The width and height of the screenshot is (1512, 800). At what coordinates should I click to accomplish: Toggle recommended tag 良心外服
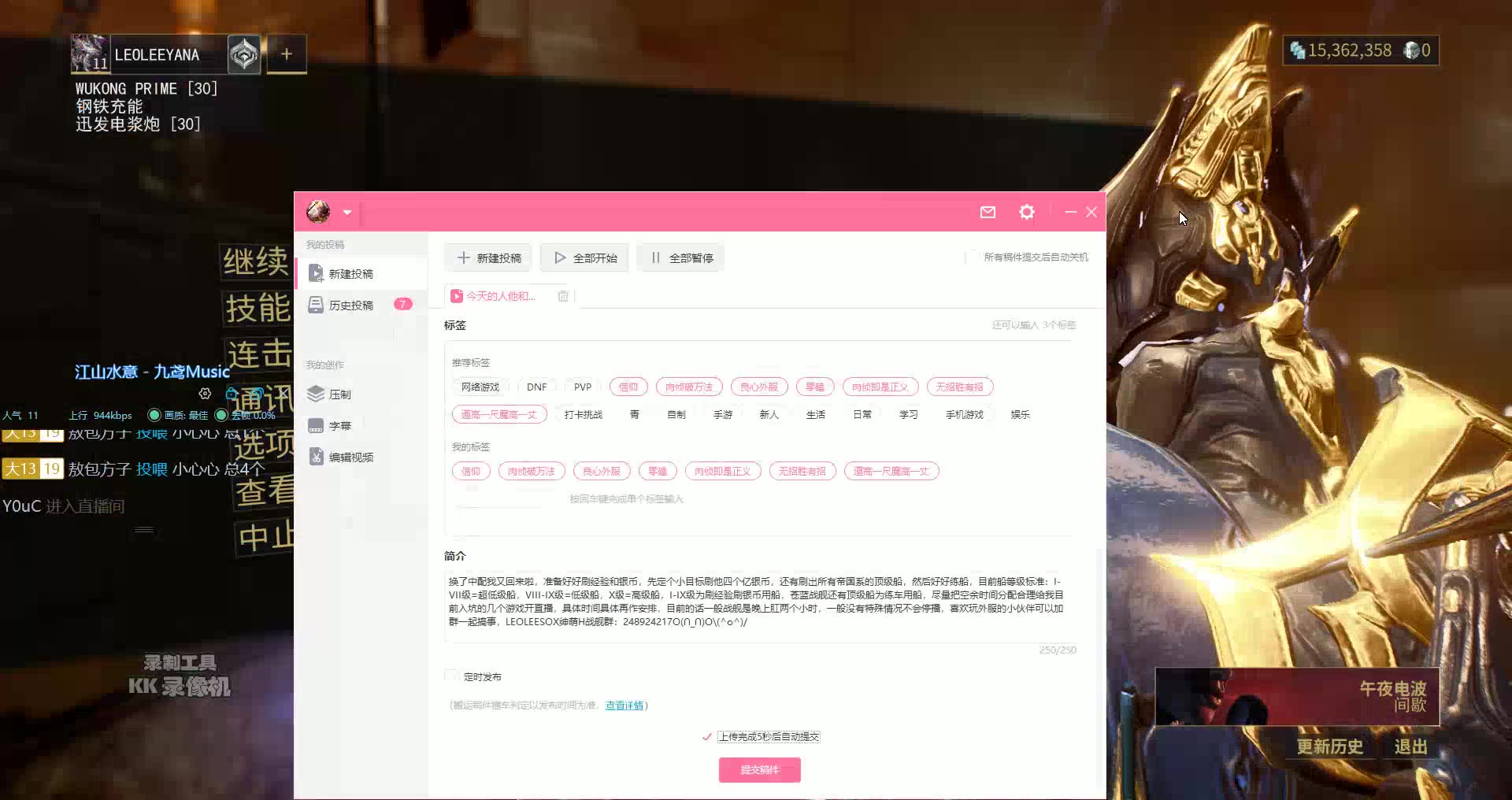pos(759,387)
